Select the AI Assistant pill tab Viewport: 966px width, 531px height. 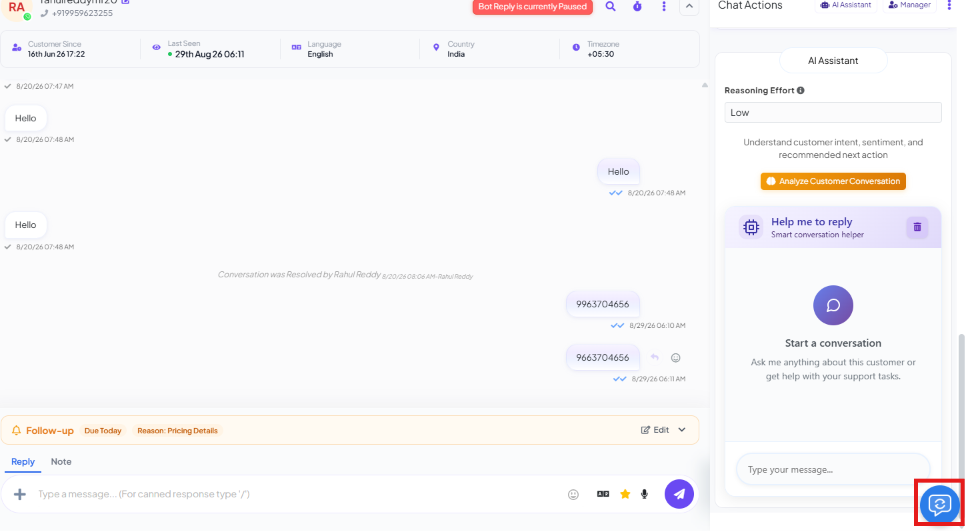pyautogui.click(x=833, y=60)
